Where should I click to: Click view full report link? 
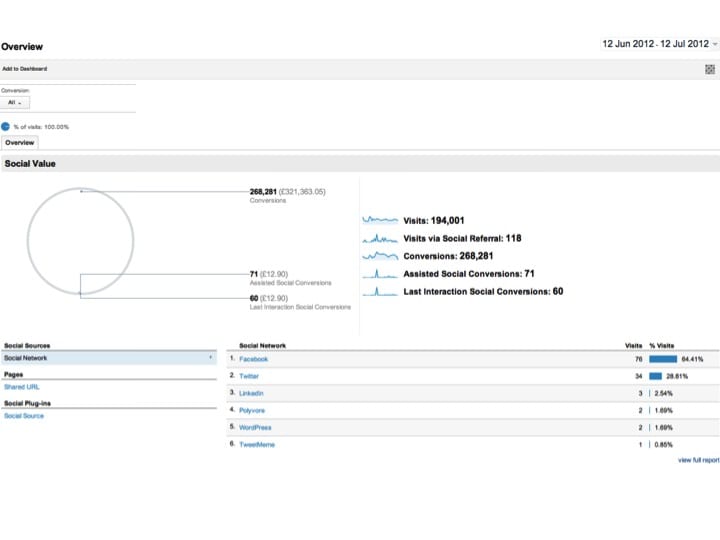[698, 460]
